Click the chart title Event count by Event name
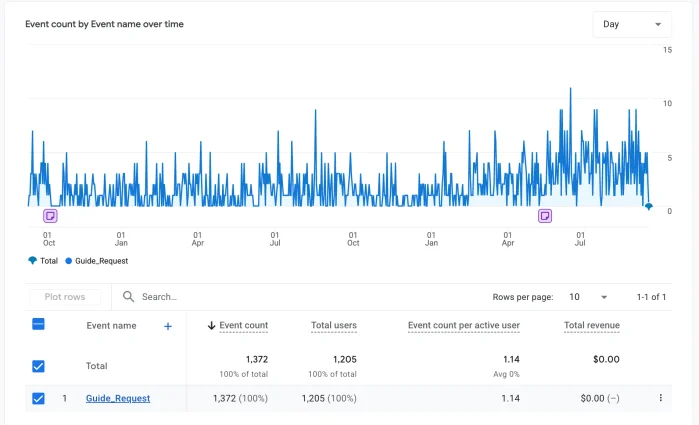The width and height of the screenshot is (699, 425). [104, 24]
